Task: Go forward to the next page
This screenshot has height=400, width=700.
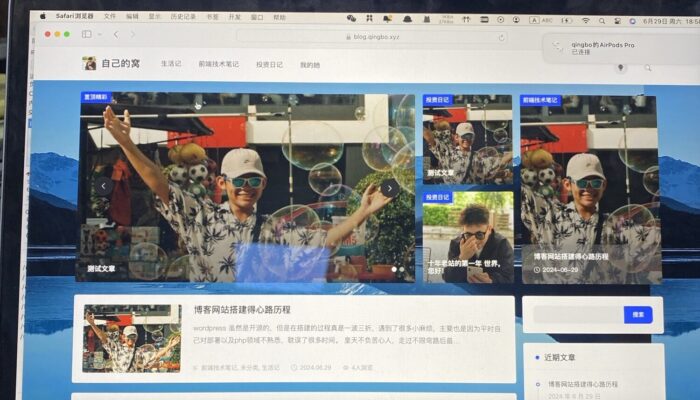Action: (x=133, y=34)
